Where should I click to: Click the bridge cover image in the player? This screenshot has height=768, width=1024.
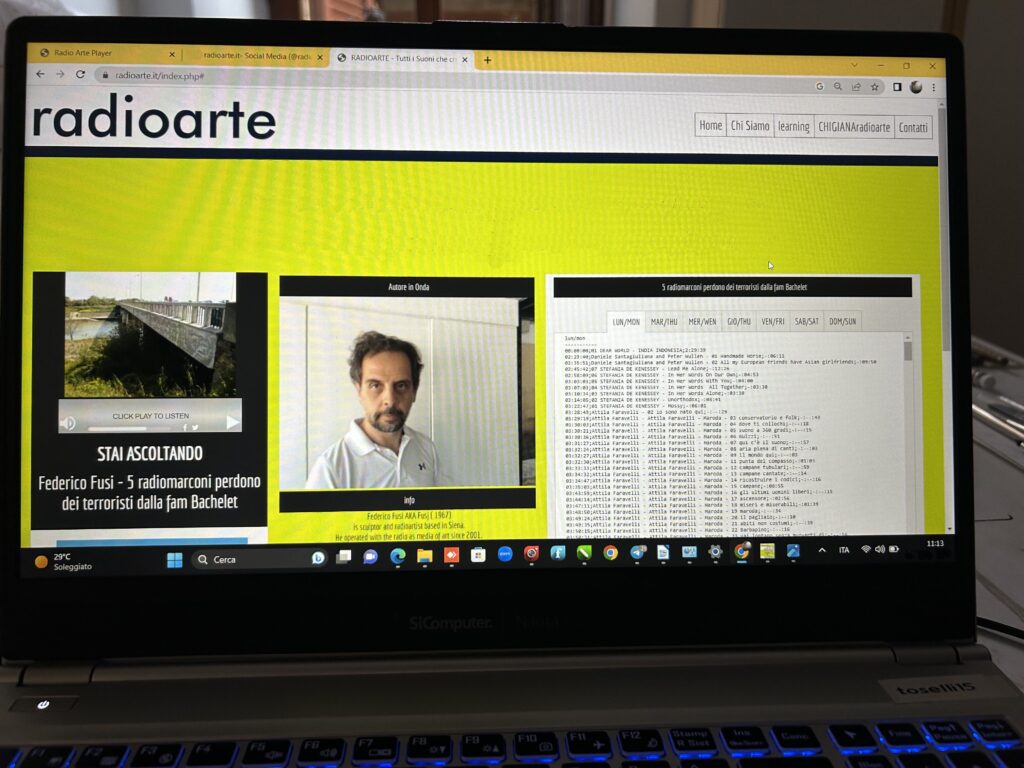[x=150, y=335]
